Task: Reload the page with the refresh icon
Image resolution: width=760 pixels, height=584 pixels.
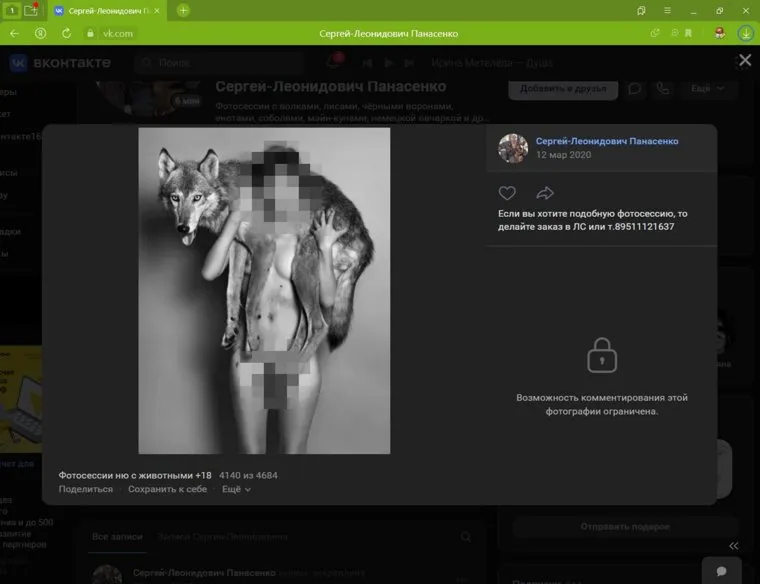Action: (66, 33)
